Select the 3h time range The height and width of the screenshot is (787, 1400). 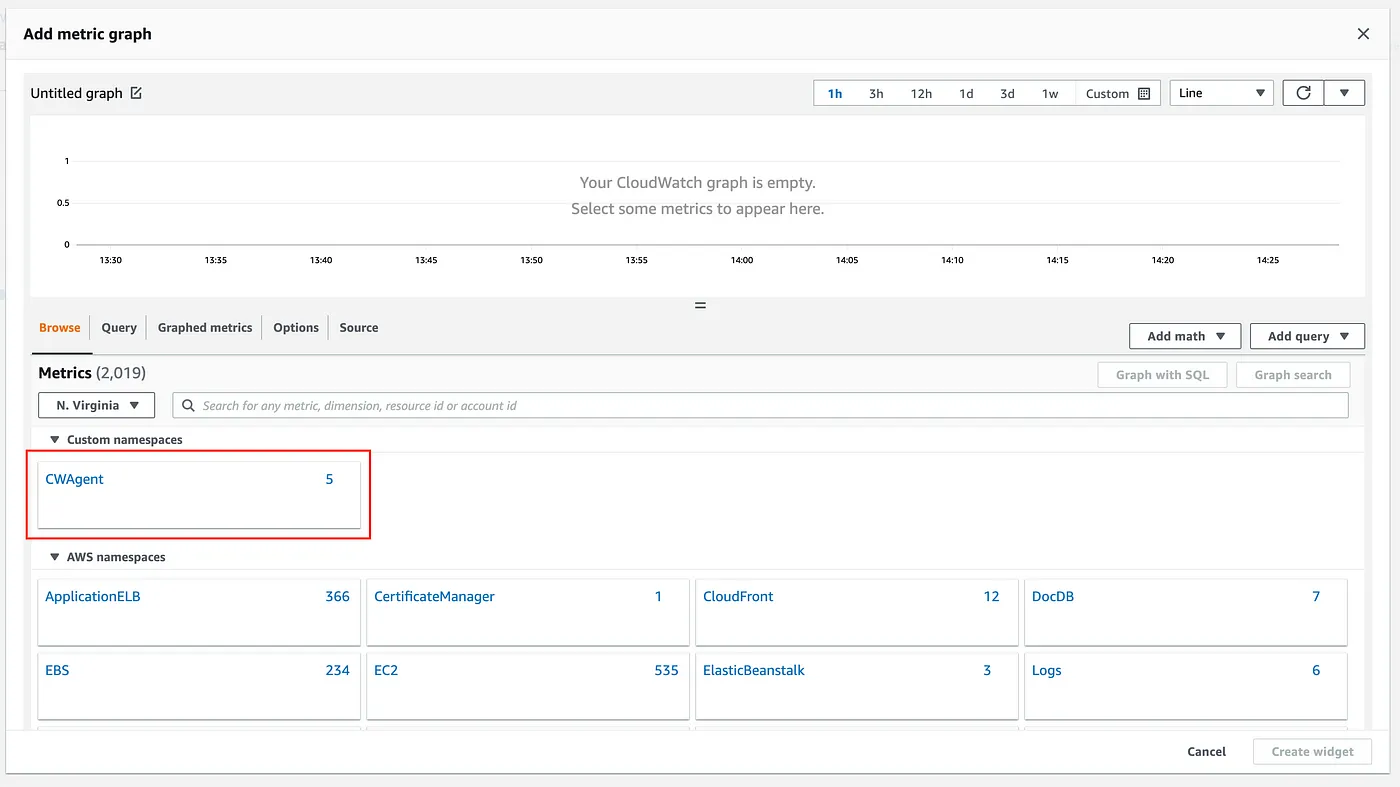point(876,94)
